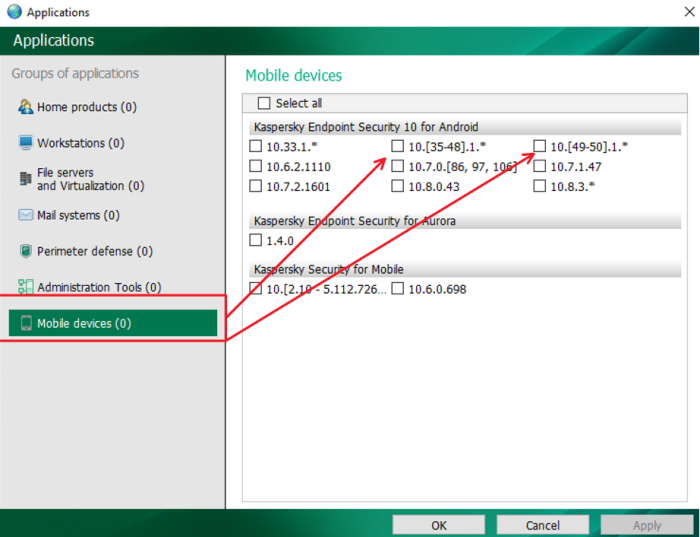Image resolution: width=700 pixels, height=537 pixels.
Task: Confirm with the OK button
Action: tap(439, 525)
